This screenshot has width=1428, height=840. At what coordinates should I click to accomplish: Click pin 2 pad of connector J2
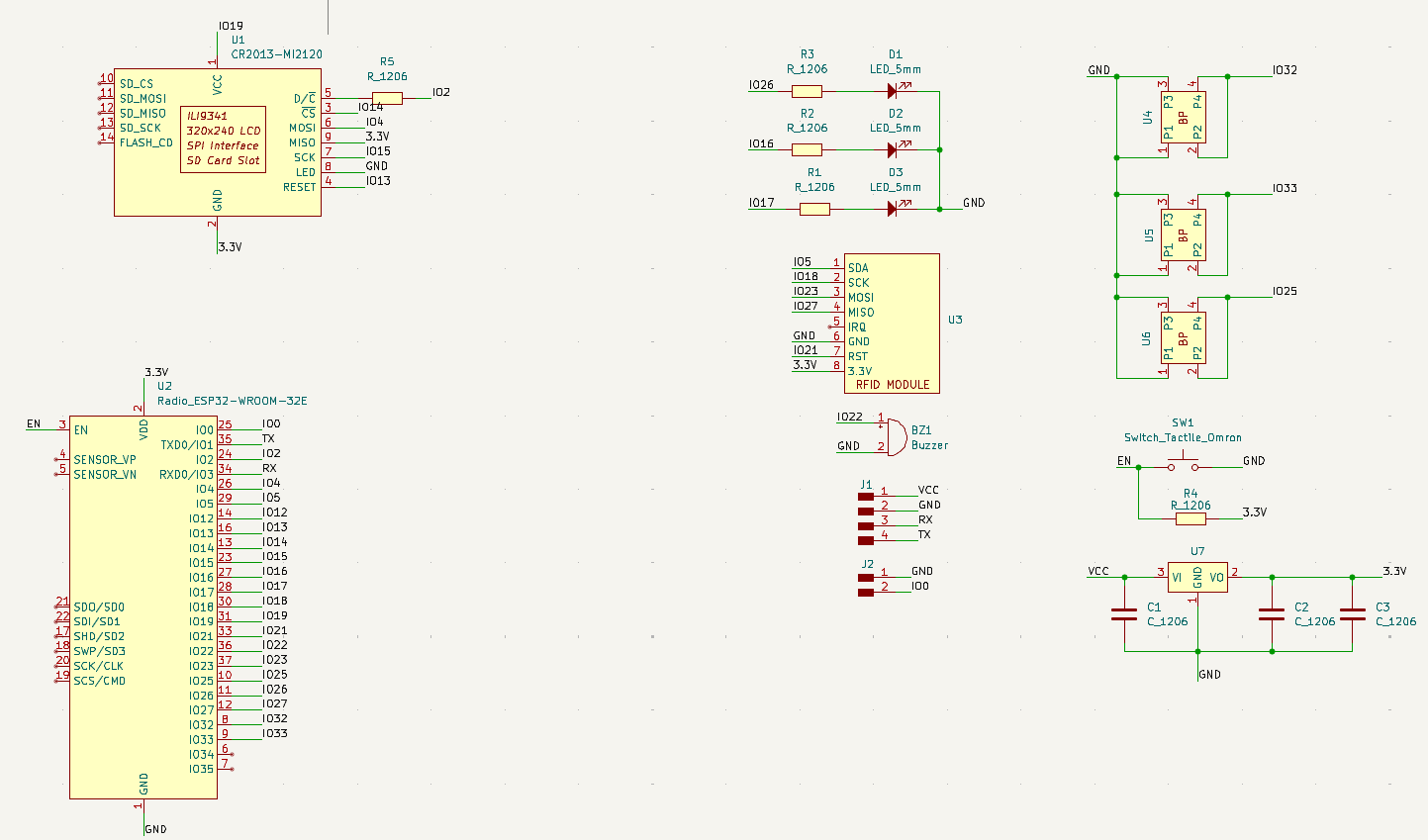click(x=866, y=592)
